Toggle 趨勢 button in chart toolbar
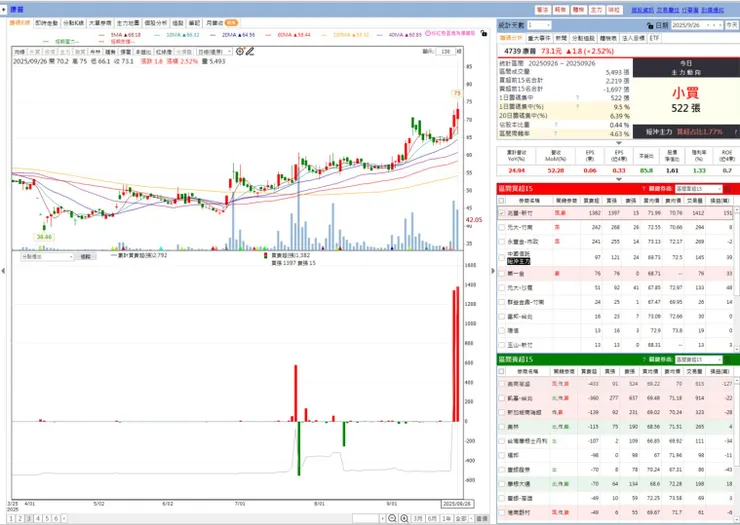The height and width of the screenshot is (525, 740). (110, 52)
